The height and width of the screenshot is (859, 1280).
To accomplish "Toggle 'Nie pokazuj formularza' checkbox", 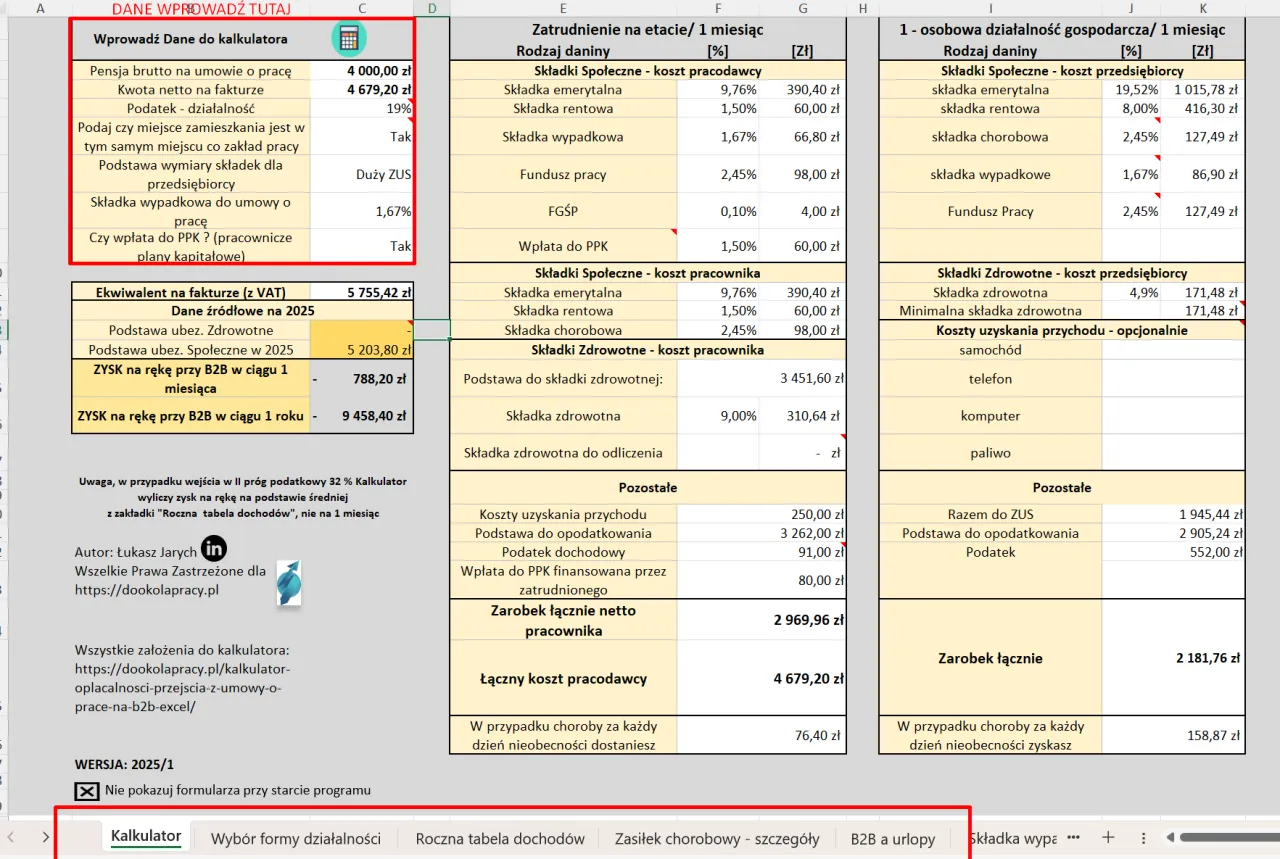I will [87, 790].
